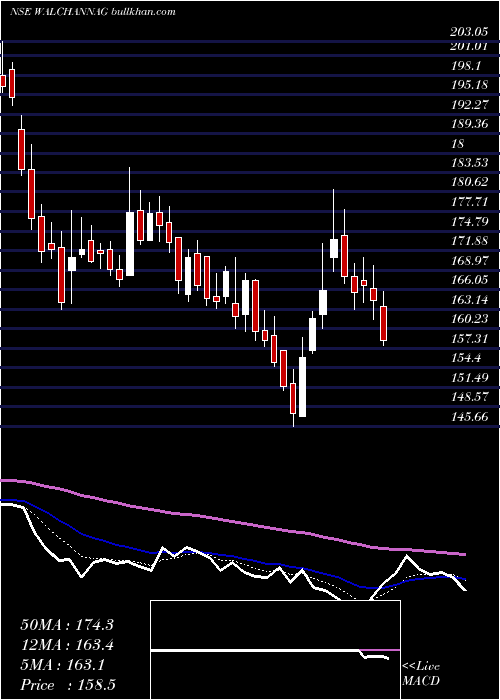
Task: Click the NSE WALCHANNAG bullkhan.com title text
Action: [92, 12]
